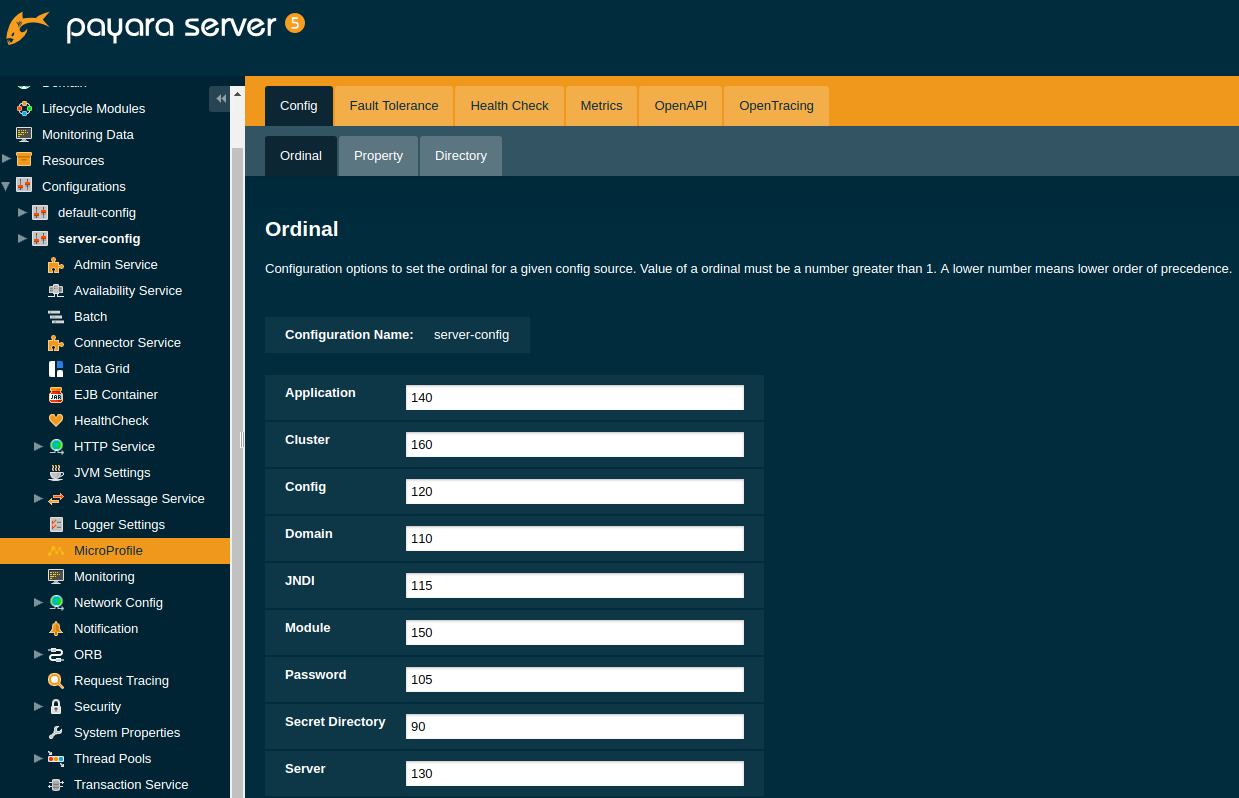The height and width of the screenshot is (798, 1239).
Task: Click the EJB Container icon
Action: (x=56, y=394)
